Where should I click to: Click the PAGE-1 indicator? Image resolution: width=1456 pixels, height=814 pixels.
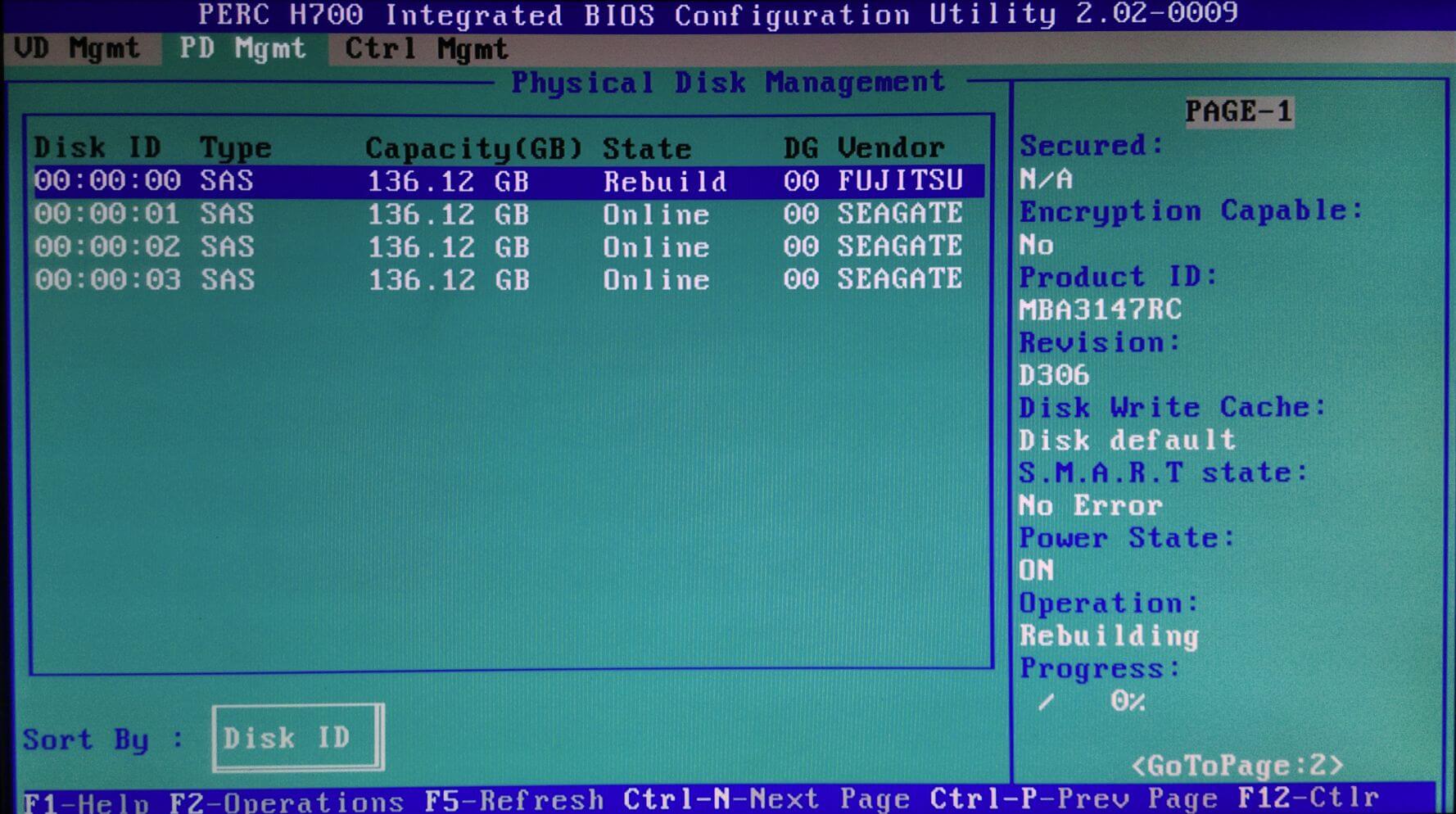(1239, 111)
